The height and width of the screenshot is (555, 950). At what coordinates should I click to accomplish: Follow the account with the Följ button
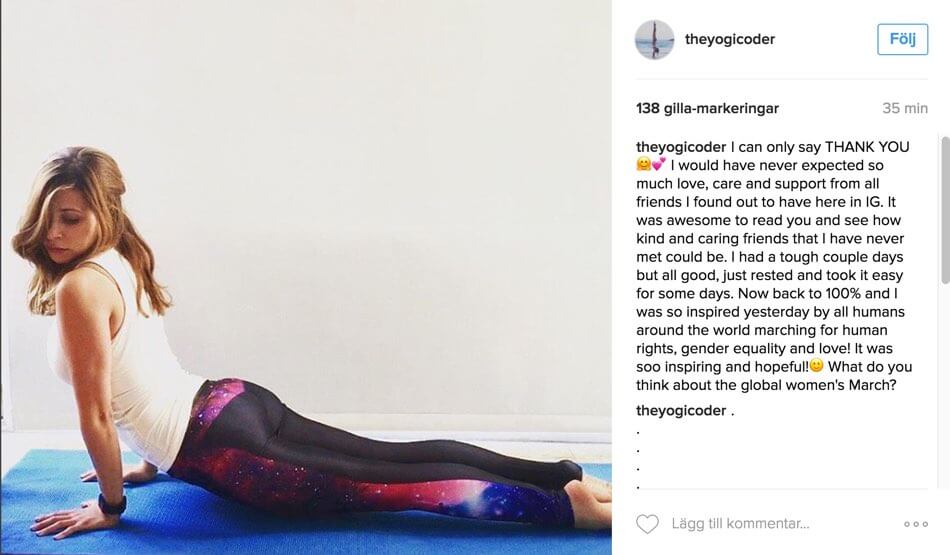pos(902,39)
